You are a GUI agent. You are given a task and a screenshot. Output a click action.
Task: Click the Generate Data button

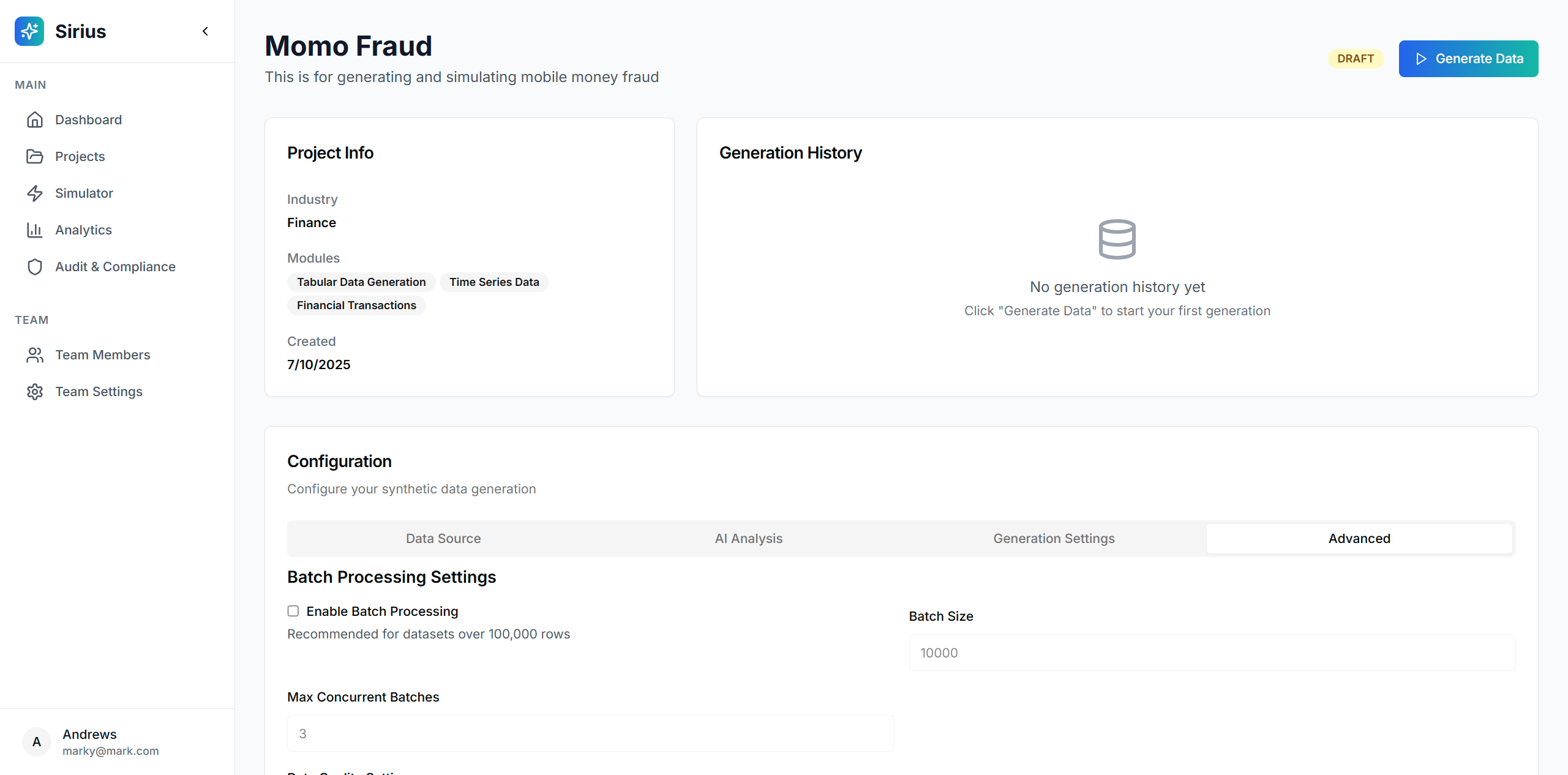tap(1468, 59)
